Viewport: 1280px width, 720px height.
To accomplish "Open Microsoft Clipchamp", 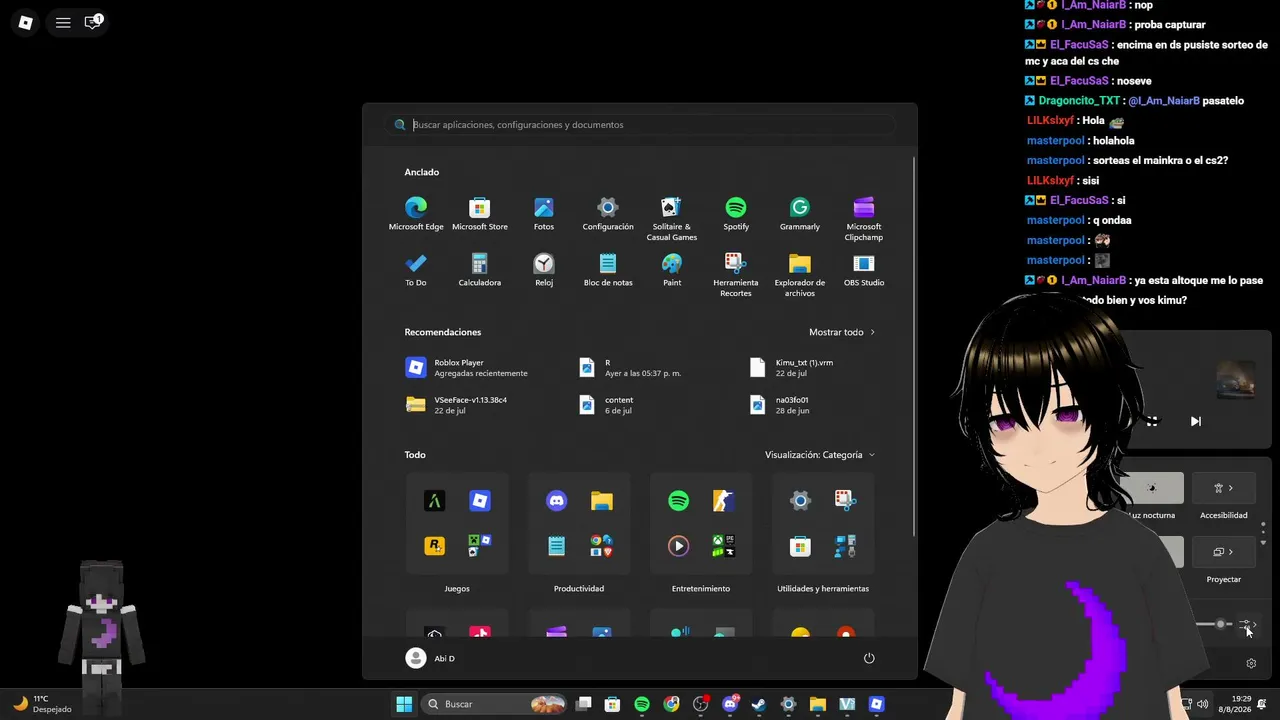I will click(x=864, y=219).
